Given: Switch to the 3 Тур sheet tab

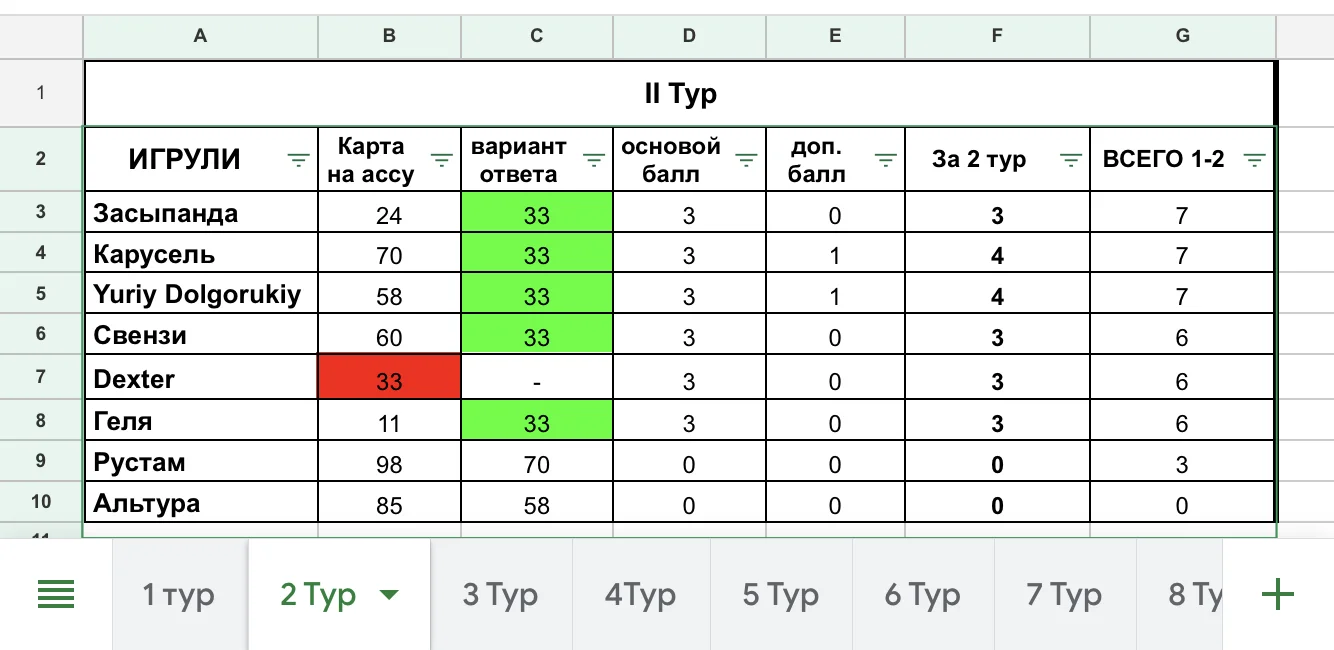Looking at the screenshot, I should (500, 596).
